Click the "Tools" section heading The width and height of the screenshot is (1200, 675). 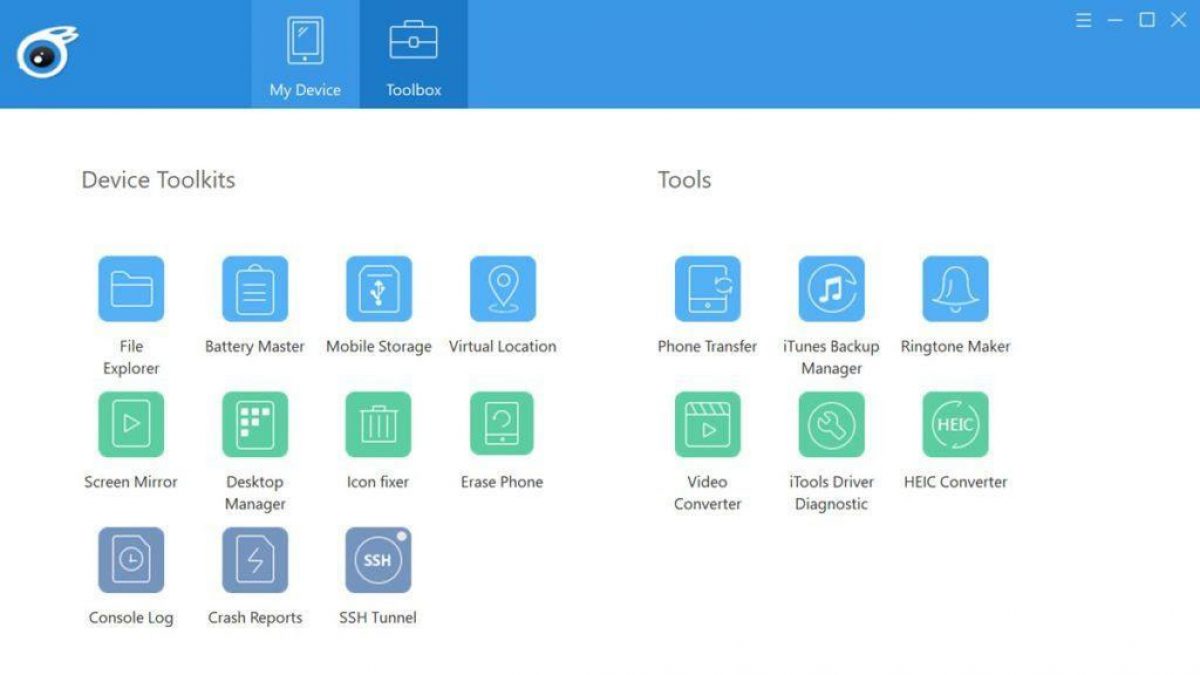pyautogui.click(x=685, y=180)
